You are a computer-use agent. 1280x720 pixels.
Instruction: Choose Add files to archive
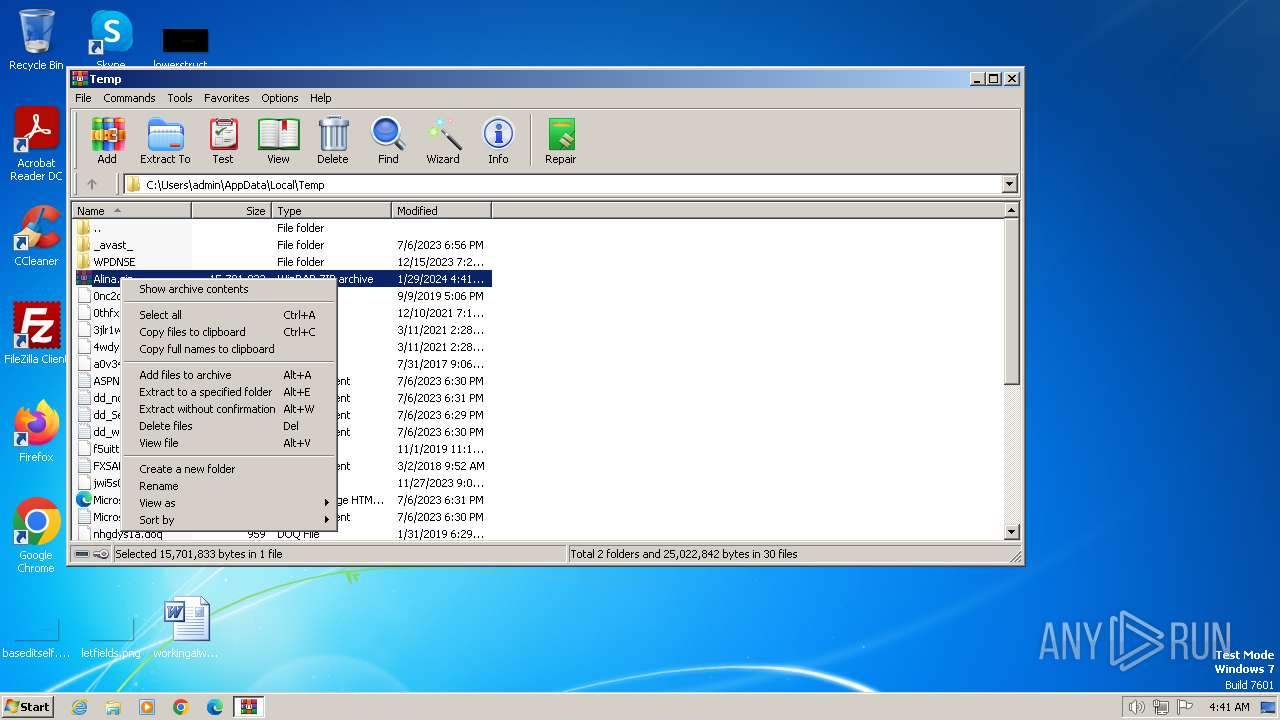tap(229, 375)
